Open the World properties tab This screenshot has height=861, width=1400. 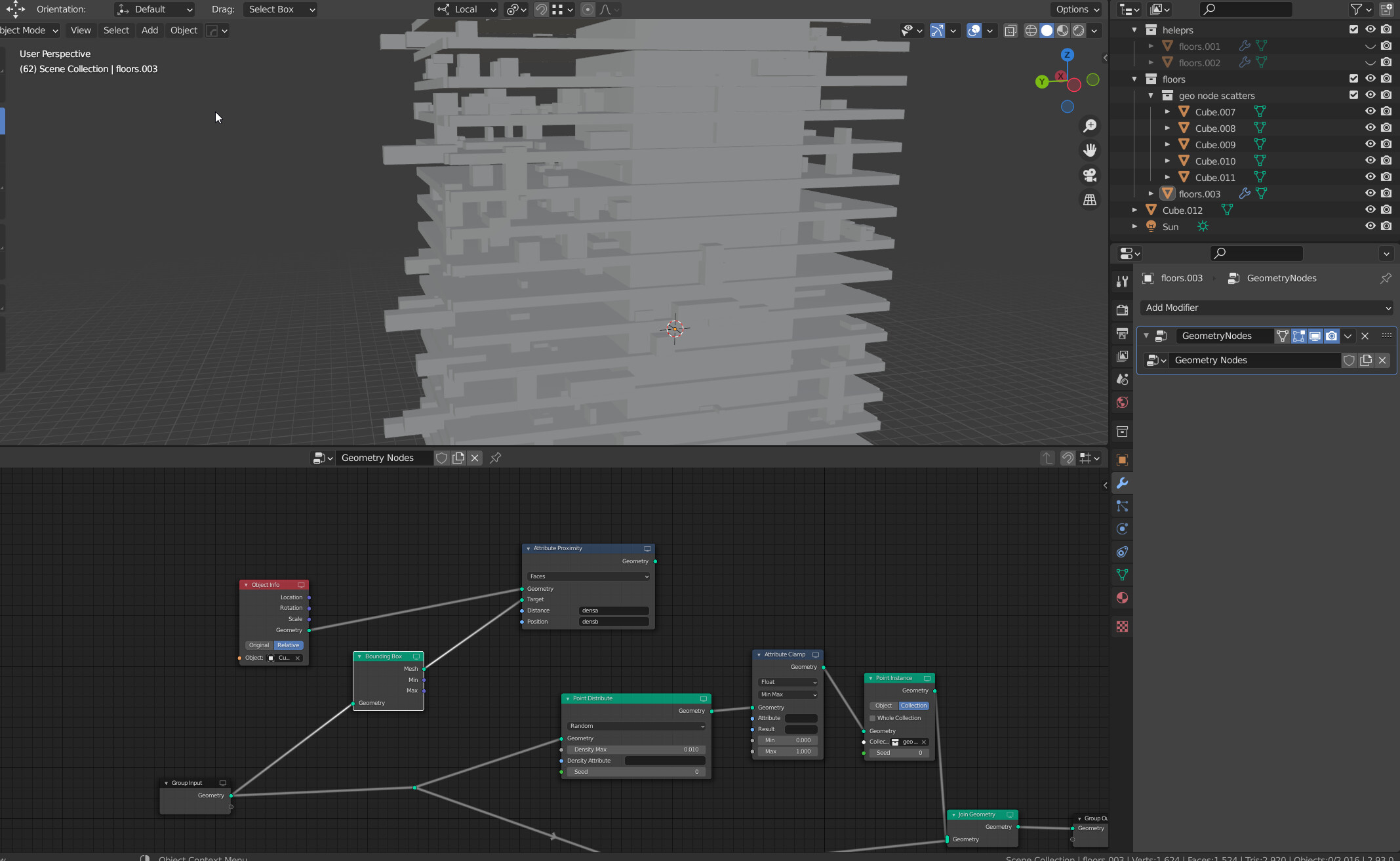pyautogui.click(x=1122, y=402)
